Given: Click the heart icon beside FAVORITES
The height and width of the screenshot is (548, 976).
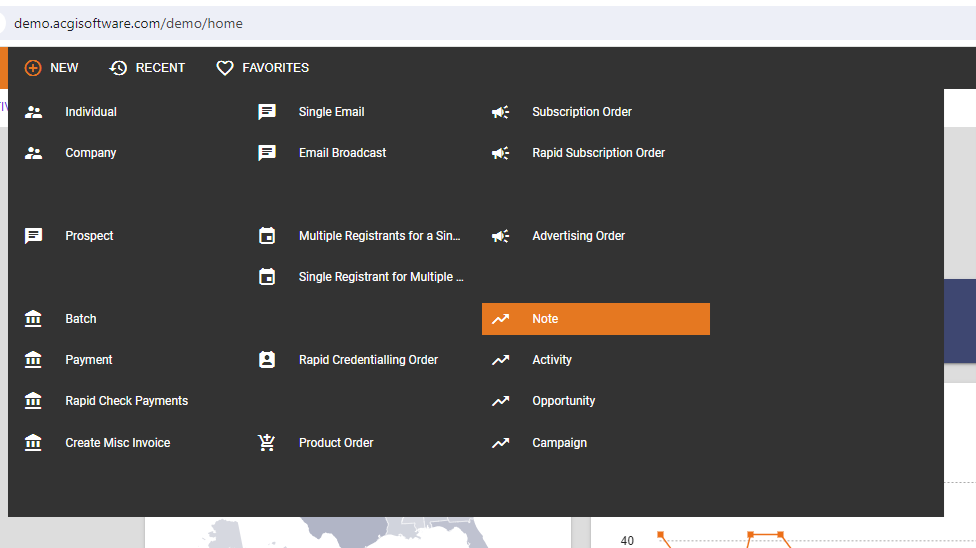Looking at the screenshot, I should pyautogui.click(x=225, y=68).
